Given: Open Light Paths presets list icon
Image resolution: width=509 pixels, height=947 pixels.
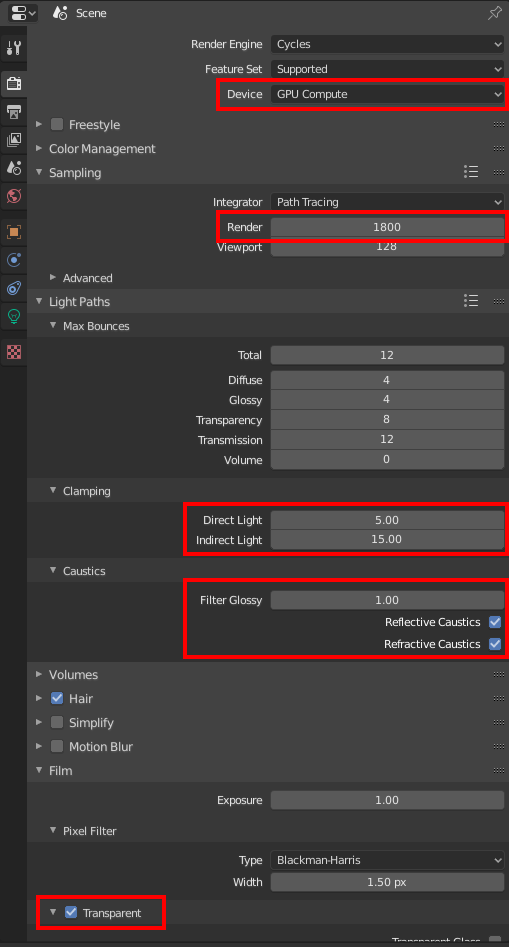Looking at the screenshot, I should (x=471, y=301).
